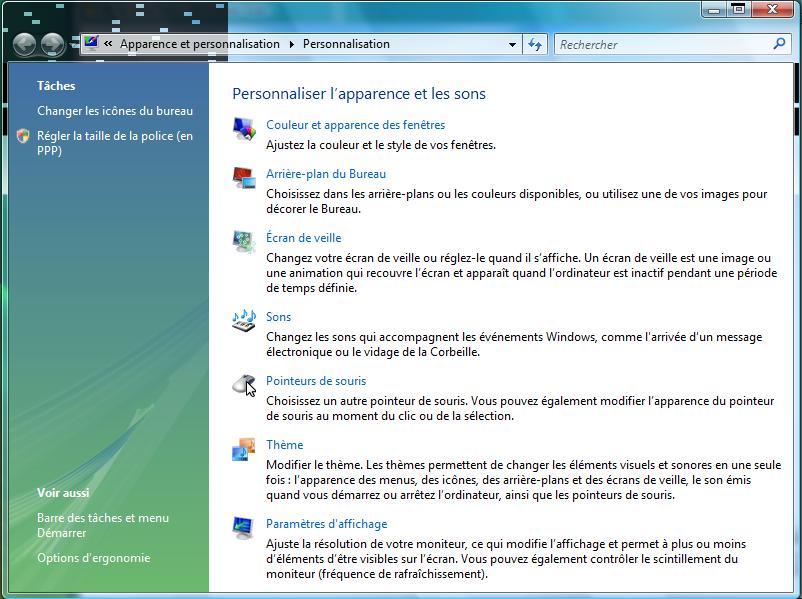Maximize the Personnalisation window

(x=739, y=10)
